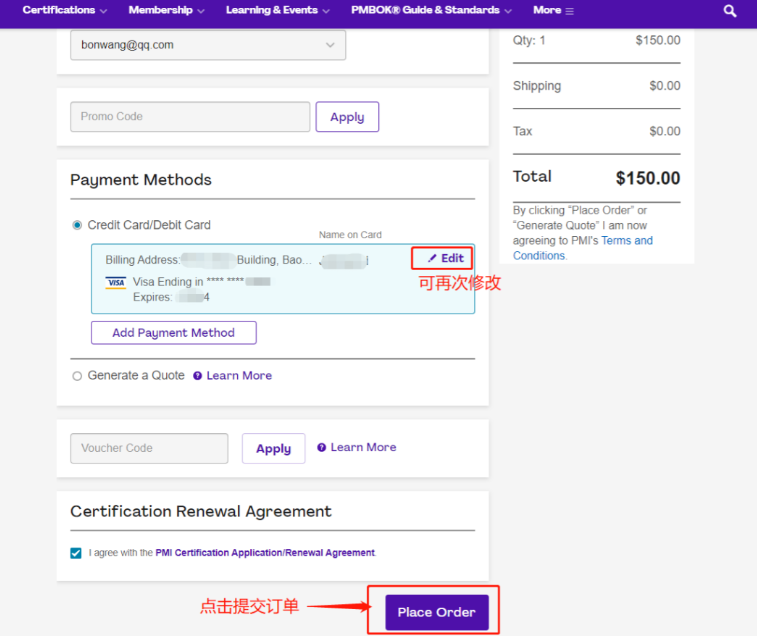Screen dimensions: 757x636
Task: Select Credit Card/Debit Card radio option
Action: coord(77,226)
